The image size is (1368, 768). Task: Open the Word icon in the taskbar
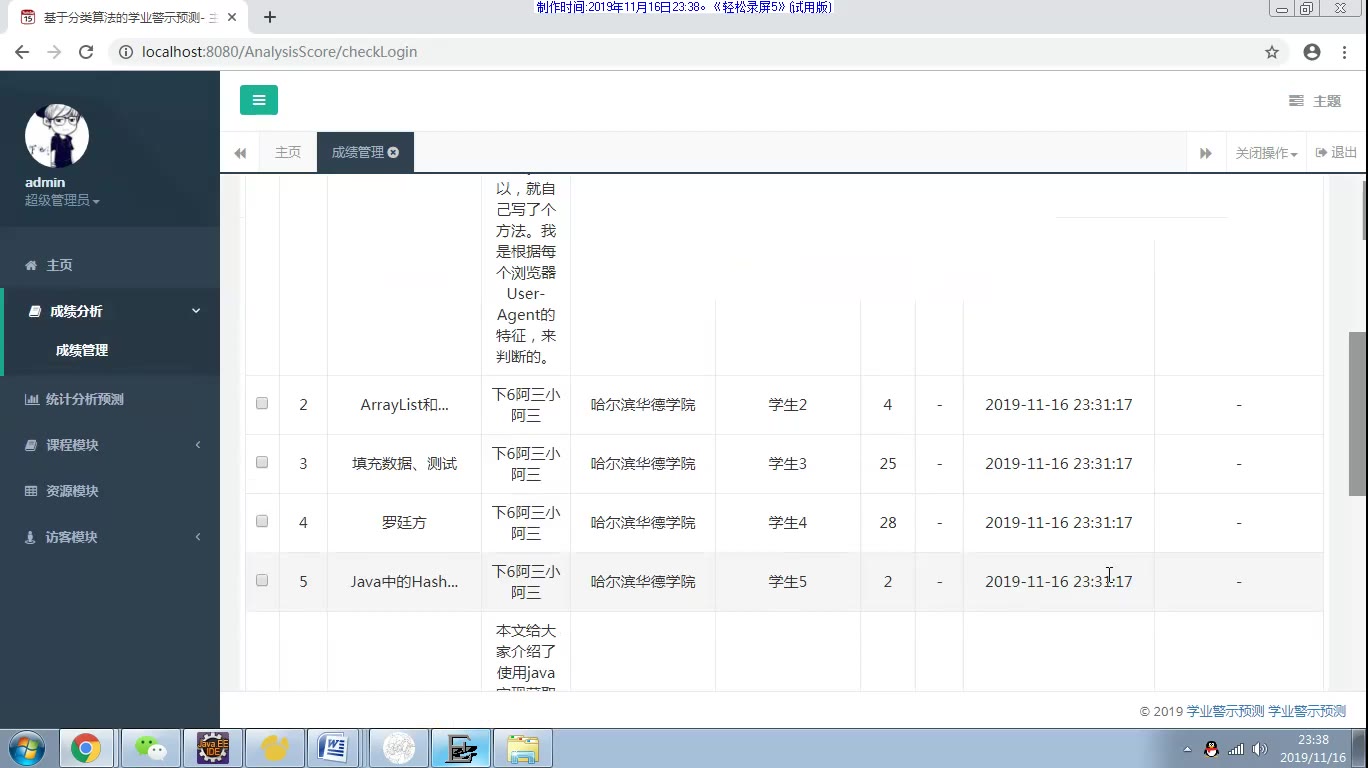click(x=332, y=748)
